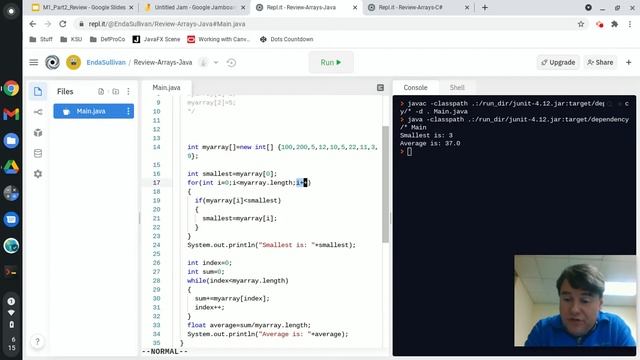Image resolution: width=640 pixels, height=360 pixels.
Task: Click the editor vertical scrollbar
Action: (x=385, y=184)
